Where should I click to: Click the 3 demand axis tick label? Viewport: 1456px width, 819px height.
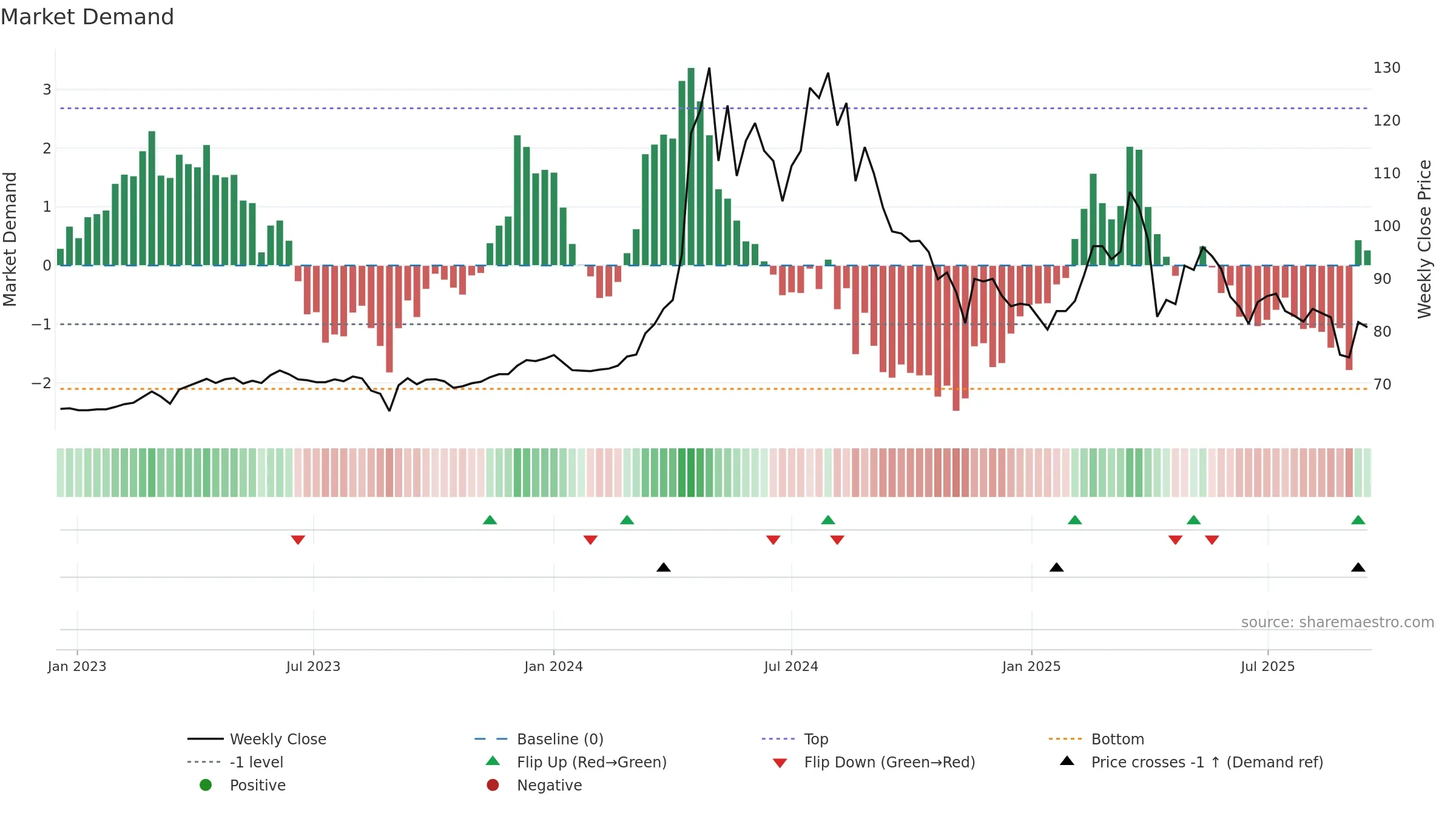click(x=47, y=90)
